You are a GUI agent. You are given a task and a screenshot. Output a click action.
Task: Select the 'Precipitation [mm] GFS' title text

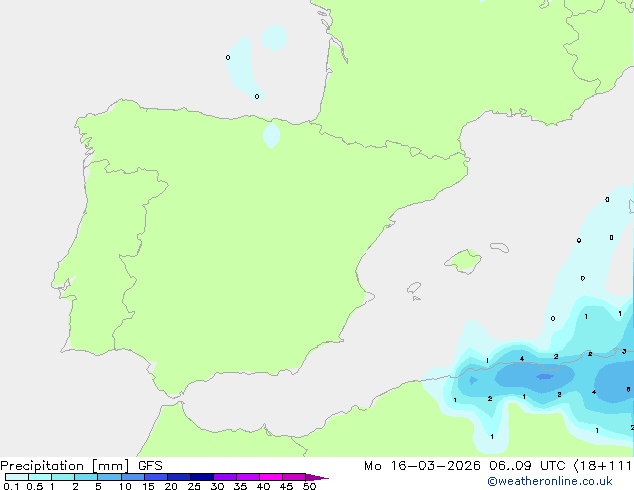pos(81,466)
